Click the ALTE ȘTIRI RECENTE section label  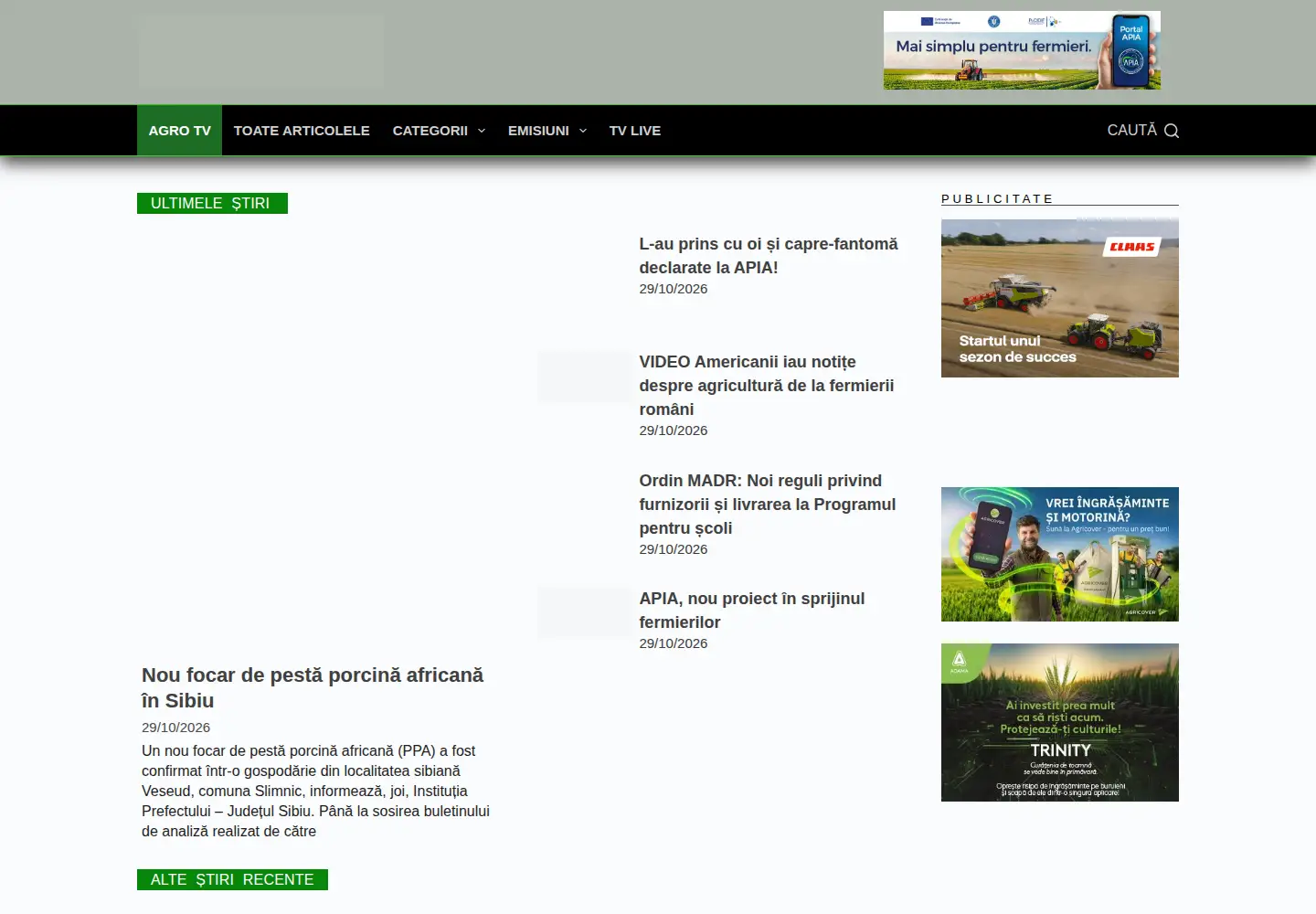(x=232, y=879)
